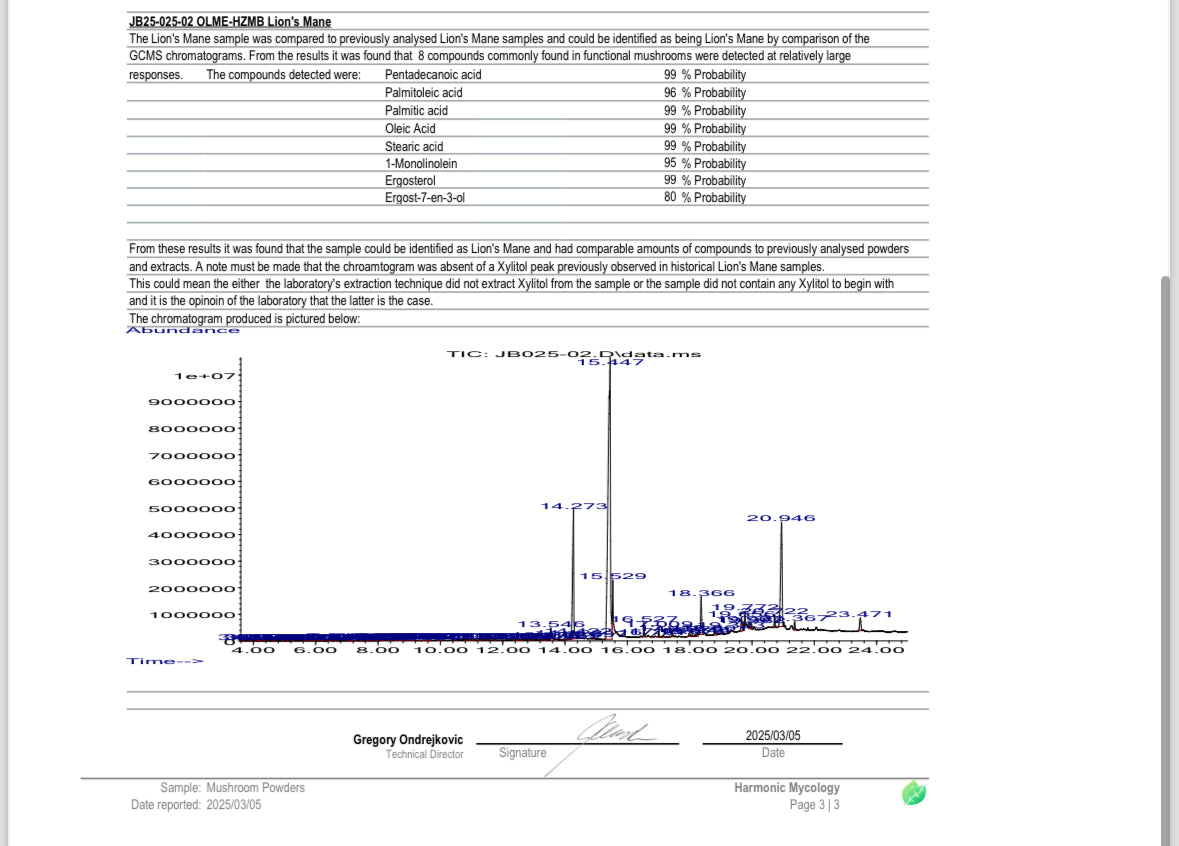Click the signature scribble above the Signature line
This screenshot has width=1179, height=846.
pyautogui.click(x=613, y=729)
